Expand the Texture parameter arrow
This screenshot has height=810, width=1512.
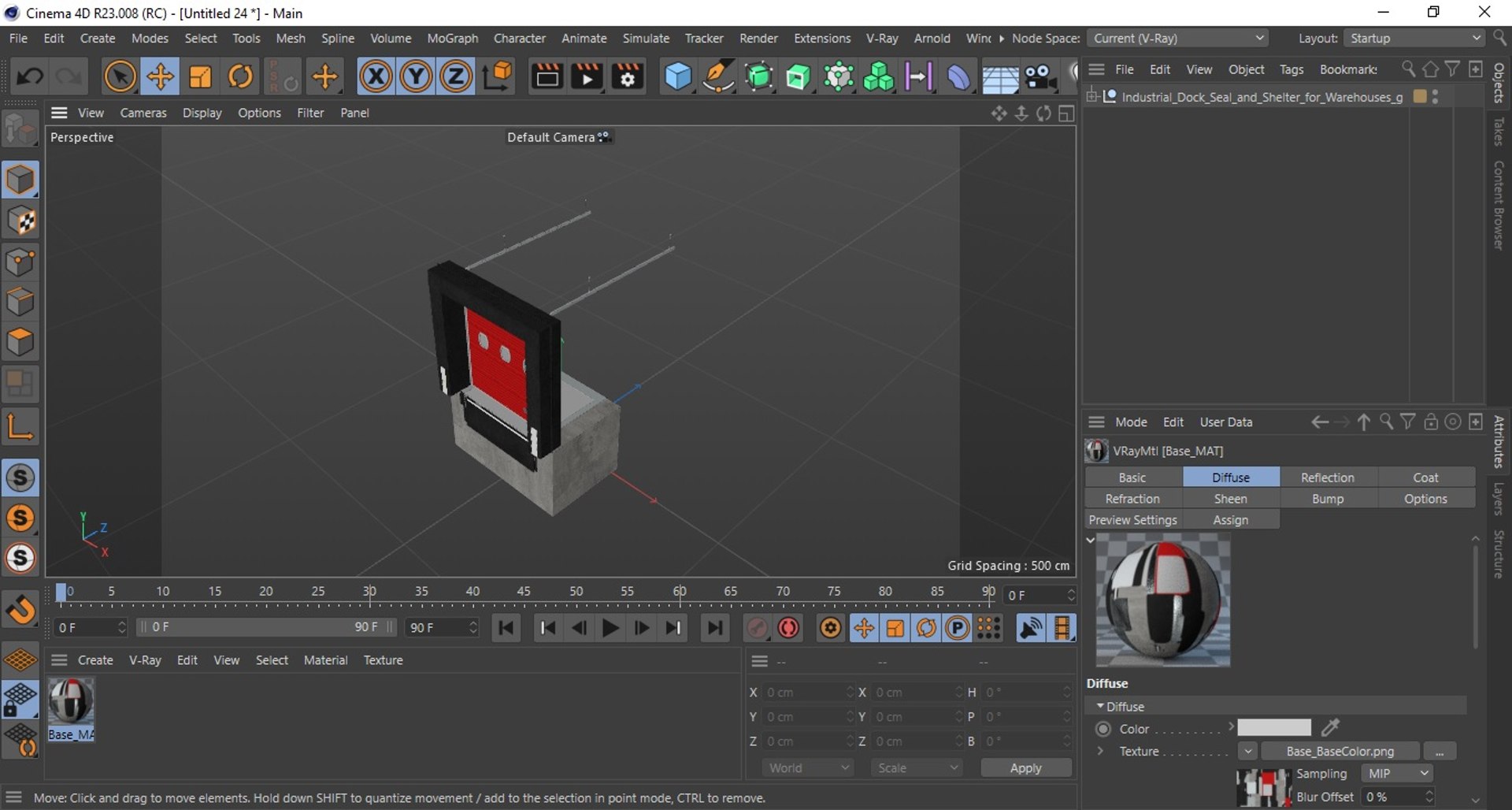pos(1100,751)
